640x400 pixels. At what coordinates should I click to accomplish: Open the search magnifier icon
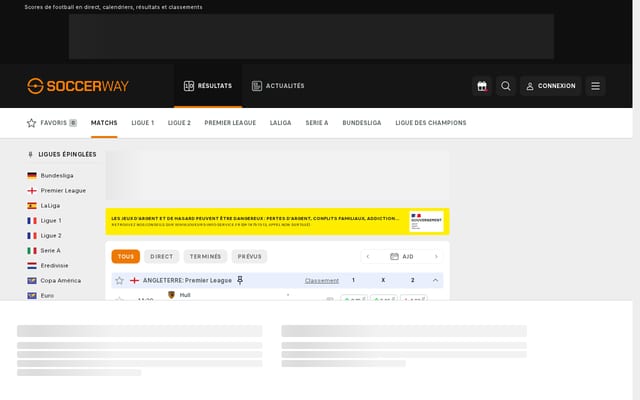506,86
